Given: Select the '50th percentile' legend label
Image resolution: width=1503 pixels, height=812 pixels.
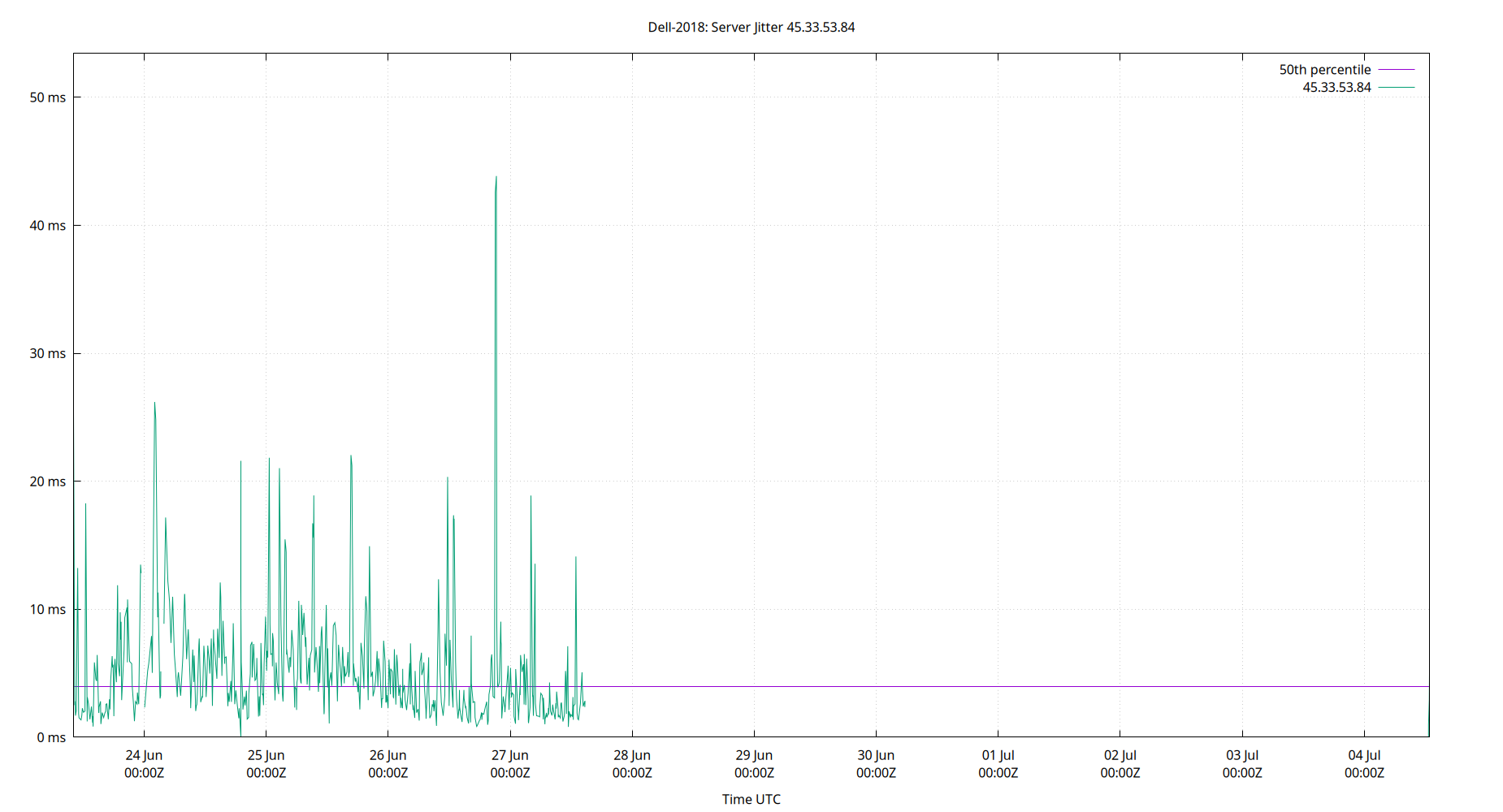Looking at the screenshot, I should click(1324, 70).
